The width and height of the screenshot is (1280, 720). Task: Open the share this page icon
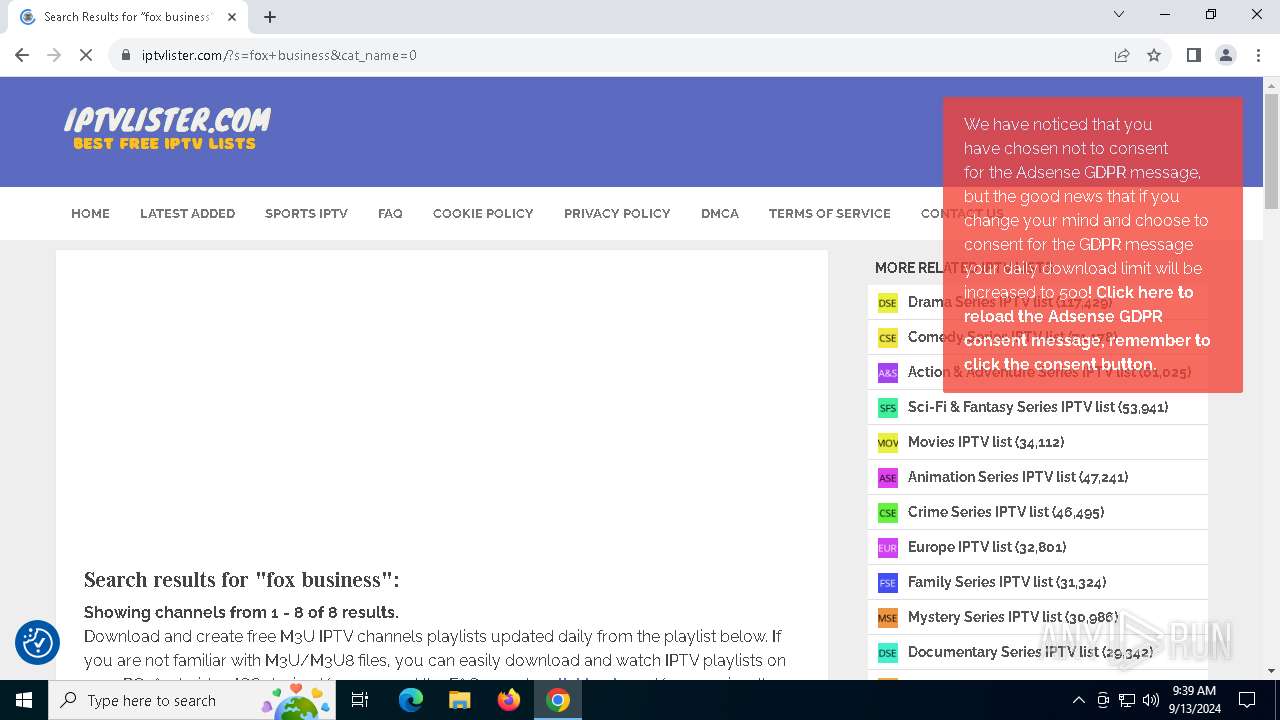[x=1122, y=55]
